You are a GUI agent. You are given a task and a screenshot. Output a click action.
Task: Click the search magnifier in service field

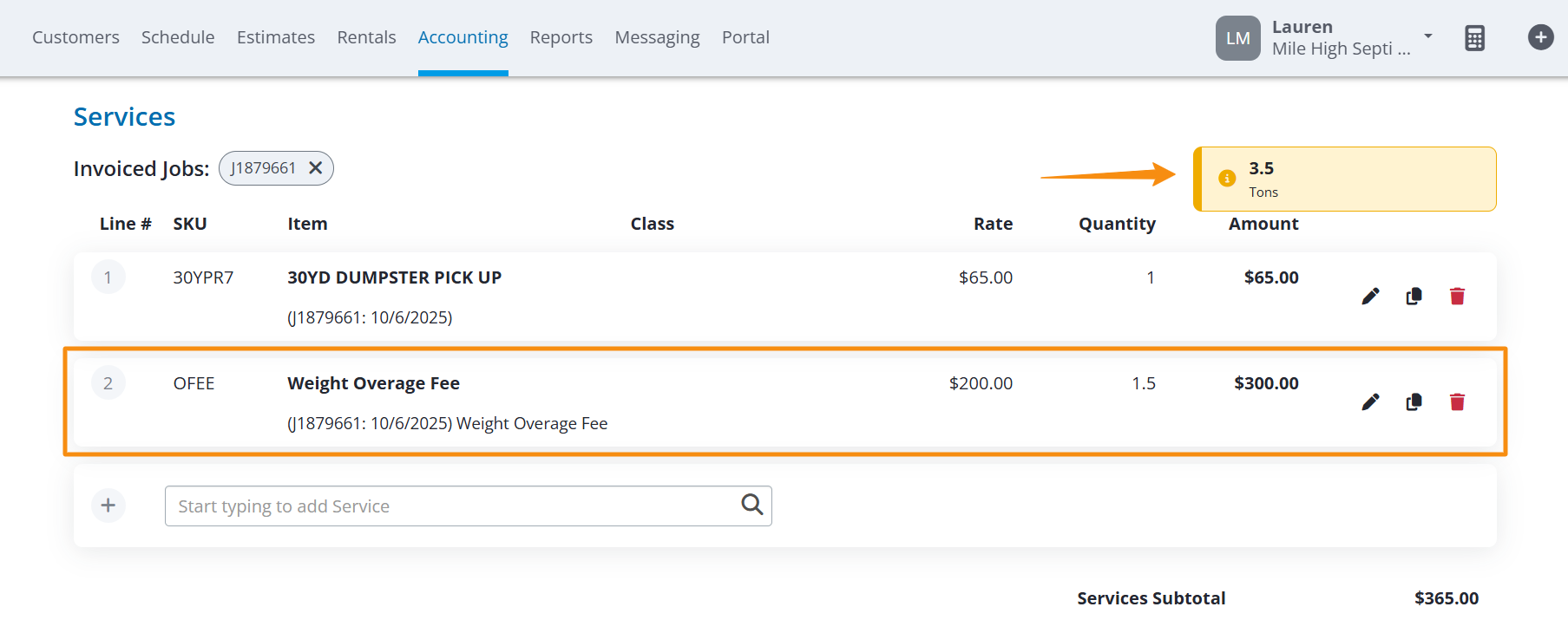[x=752, y=505]
